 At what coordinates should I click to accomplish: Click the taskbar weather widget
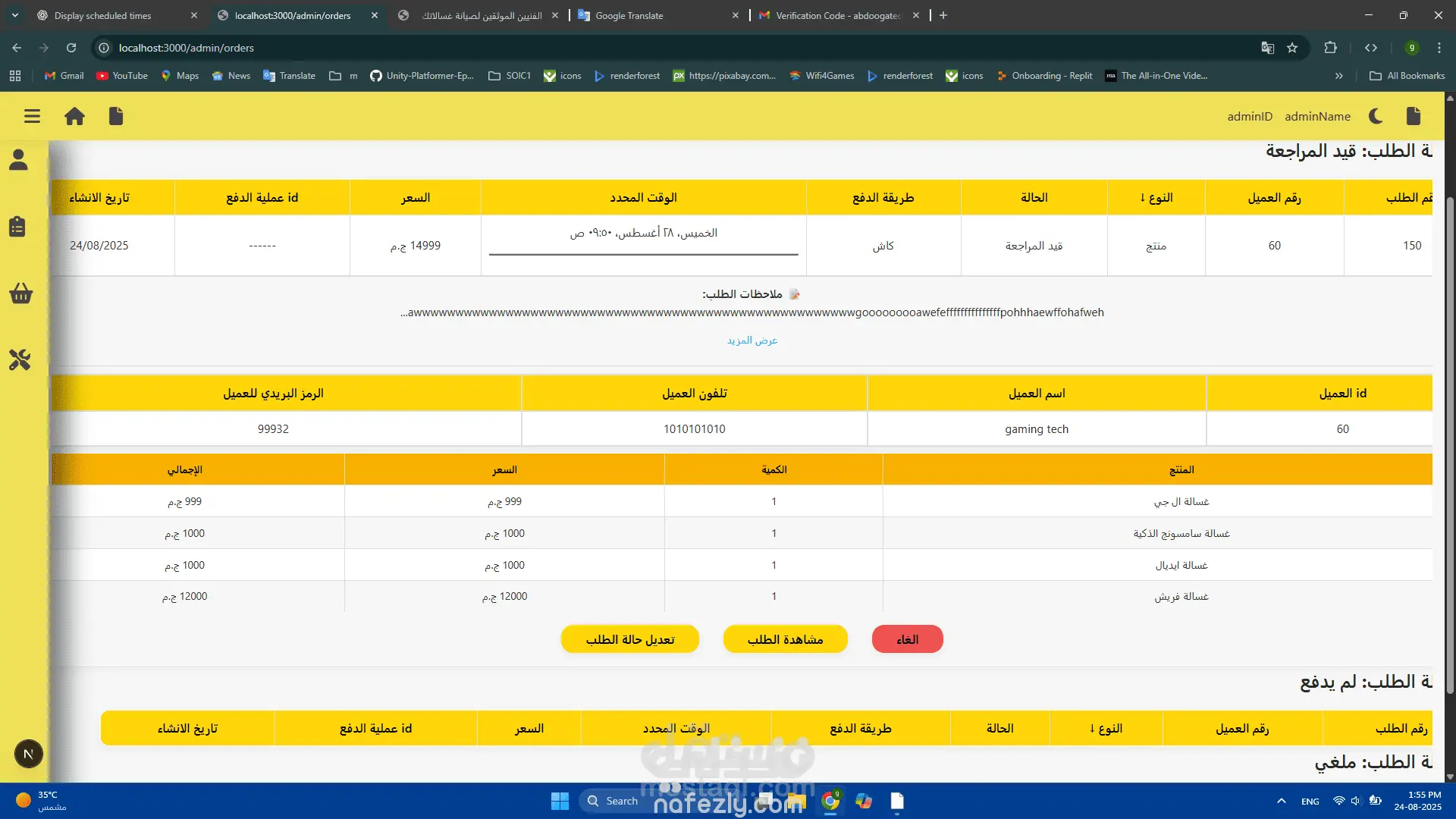tap(42, 801)
